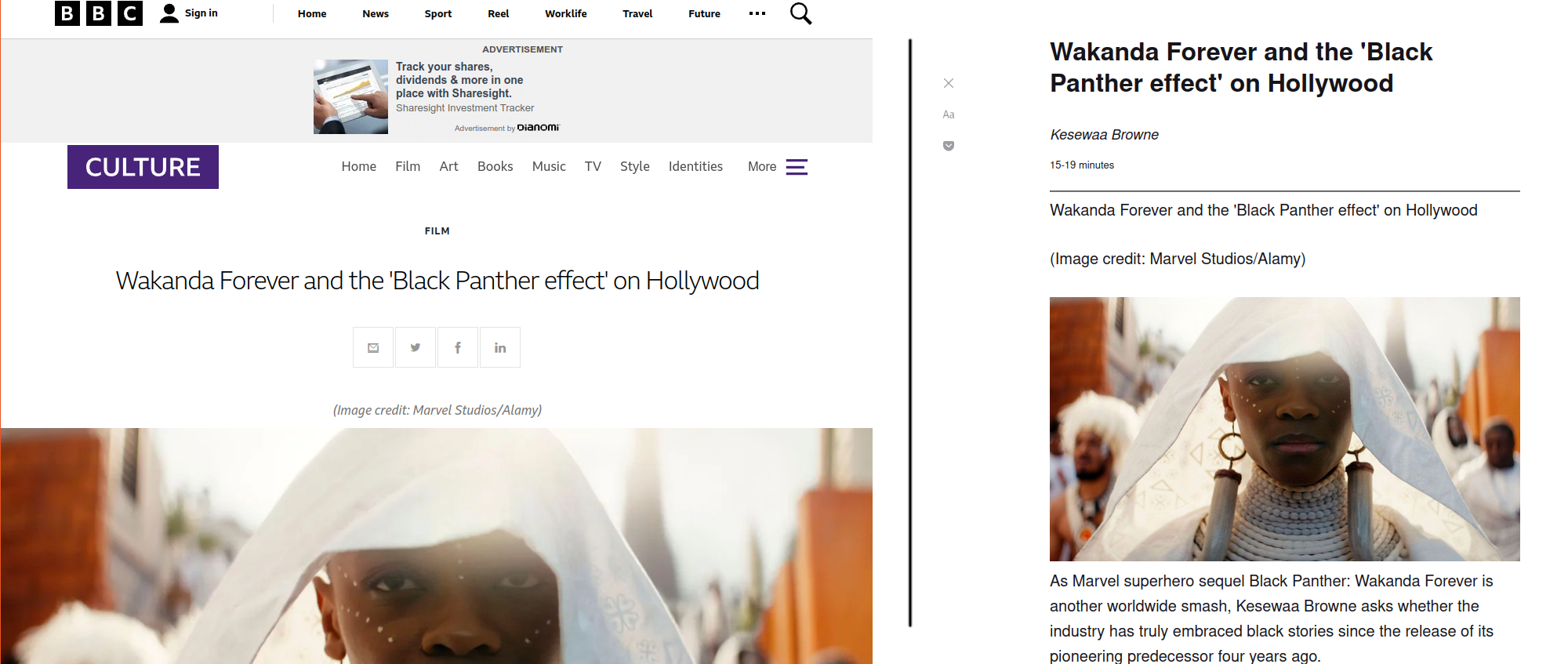Close the reader view with X icon

pos(949,83)
